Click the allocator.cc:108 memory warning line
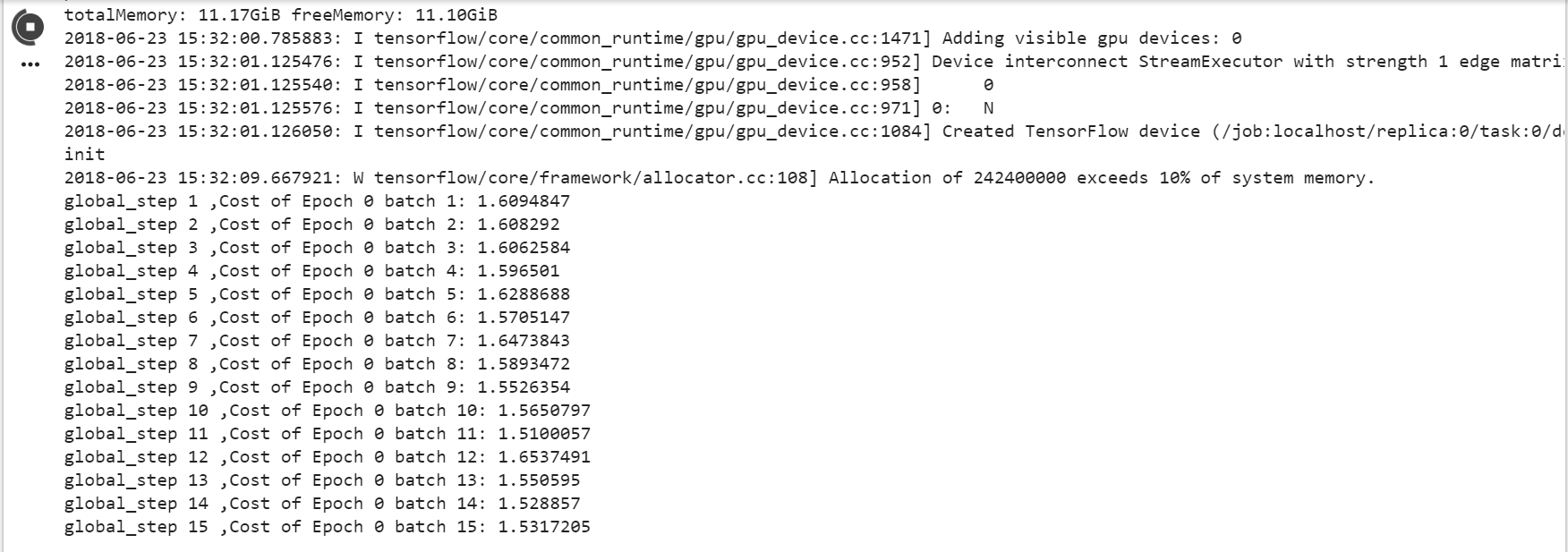The width and height of the screenshot is (1568, 552). coord(719,178)
